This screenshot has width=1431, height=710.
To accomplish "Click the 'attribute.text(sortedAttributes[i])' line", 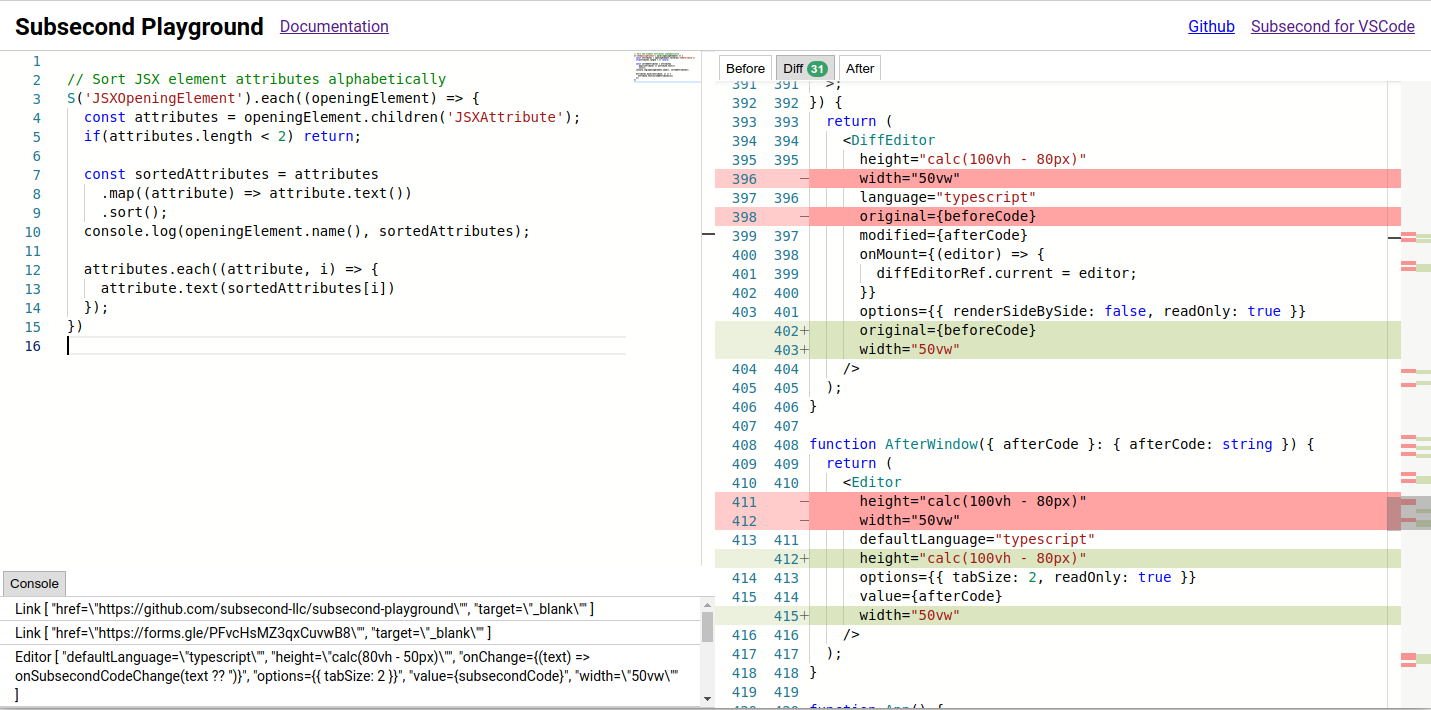I will [x=248, y=289].
